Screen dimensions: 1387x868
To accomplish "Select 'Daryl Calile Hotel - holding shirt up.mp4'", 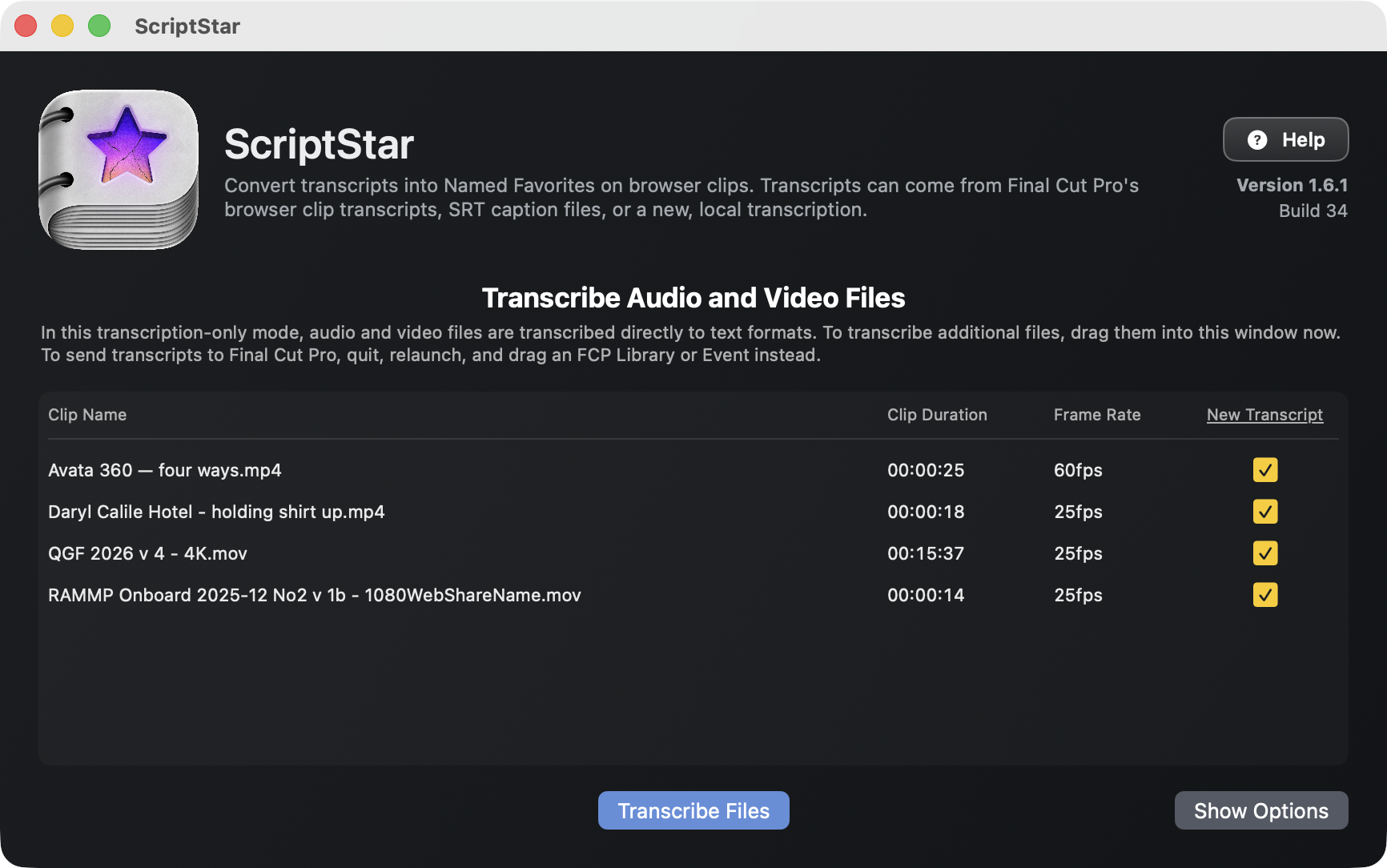I will point(693,512).
